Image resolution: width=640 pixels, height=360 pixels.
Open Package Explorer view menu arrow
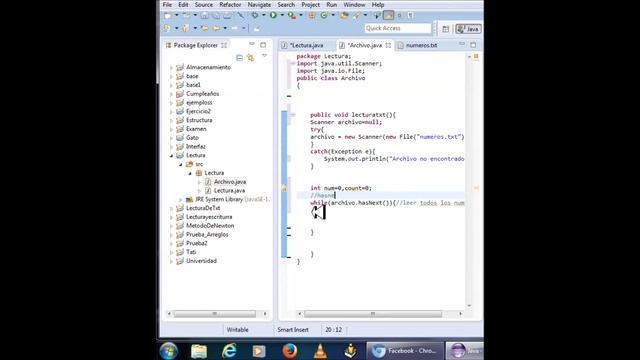click(x=264, y=56)
